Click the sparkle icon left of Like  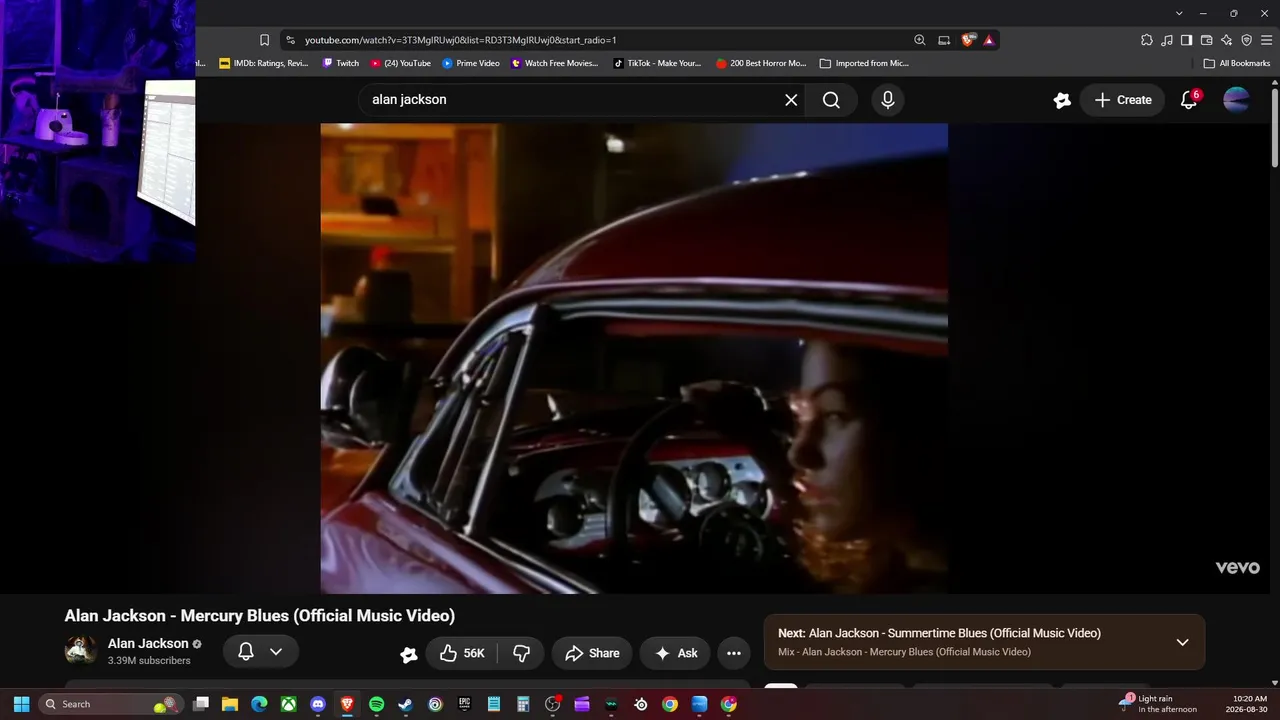pos(409,654)
